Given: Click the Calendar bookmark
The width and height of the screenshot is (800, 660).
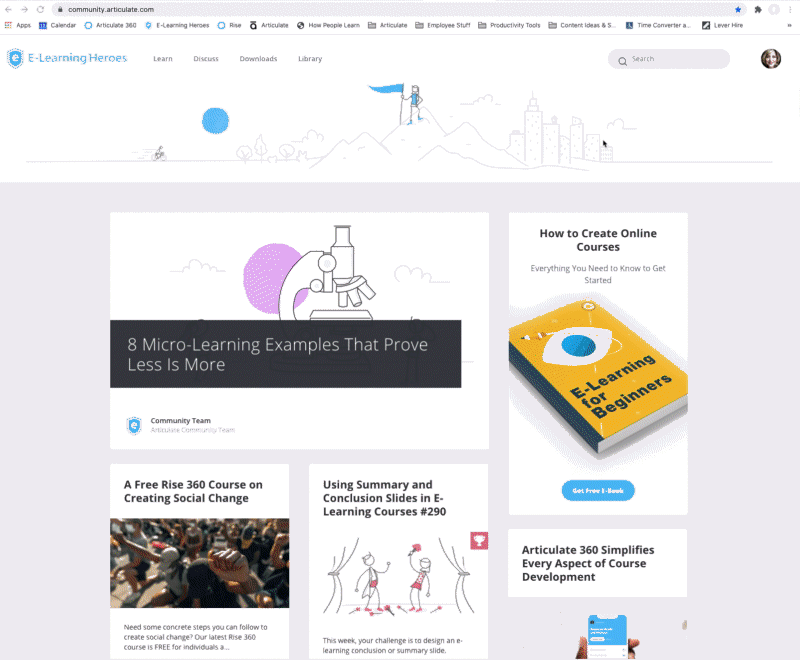Looking at the screenshot, I should pyautogui.click(x=57, y=25).
